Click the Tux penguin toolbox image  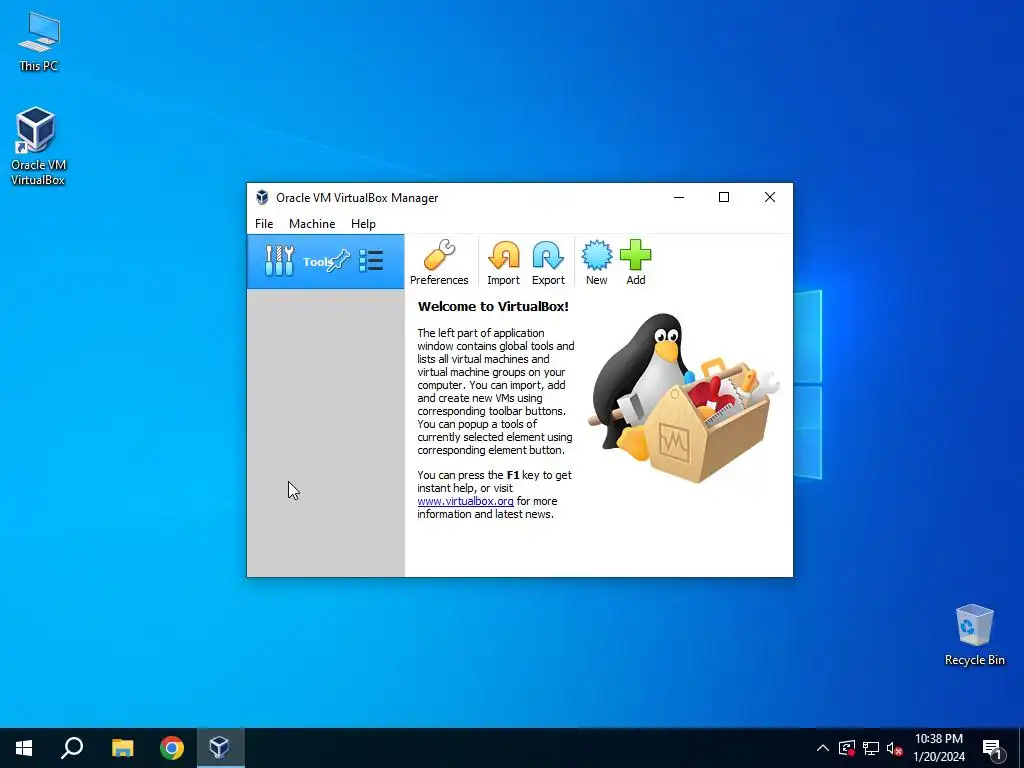684,398
